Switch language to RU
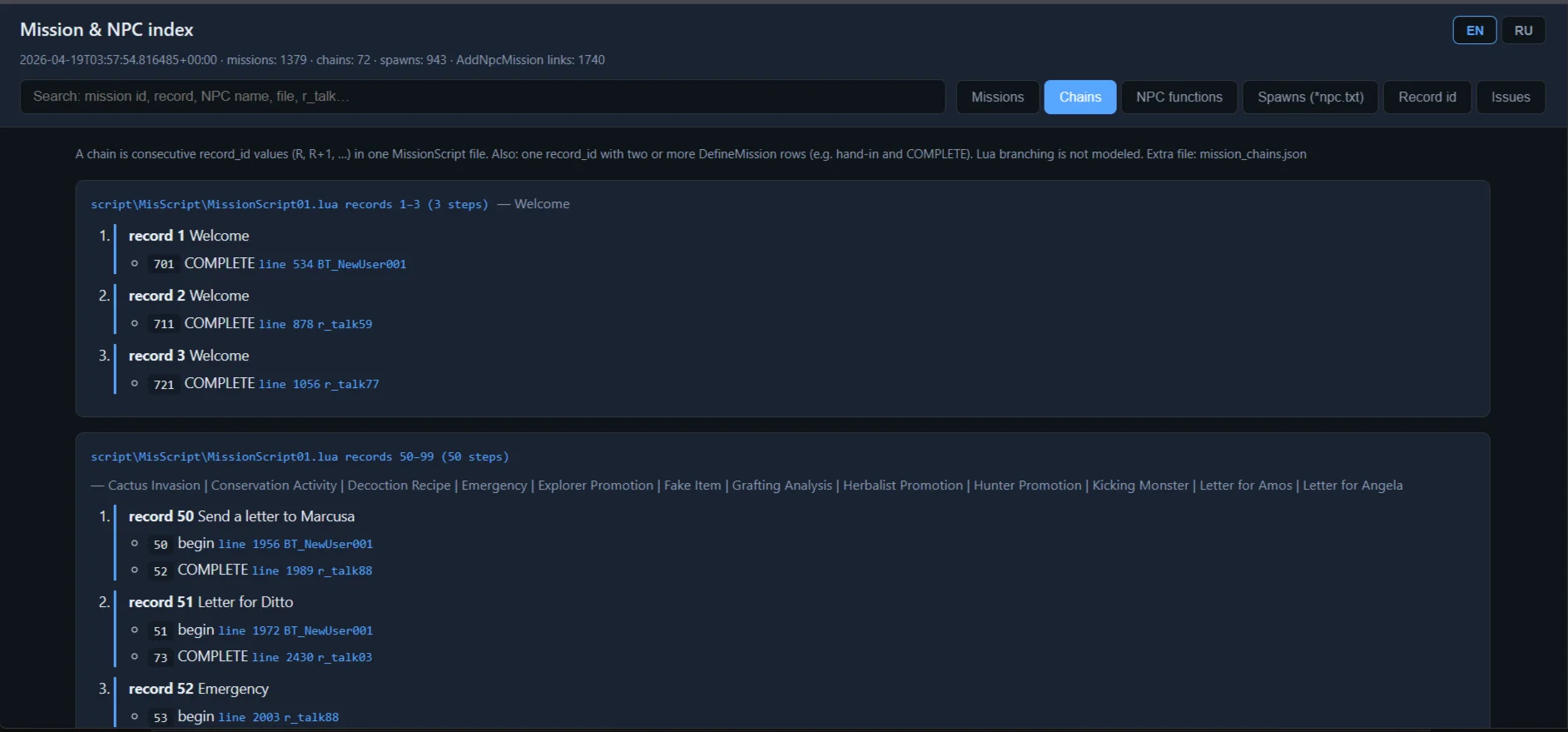Screen dimensions: 1568x732 (1523, 31)
